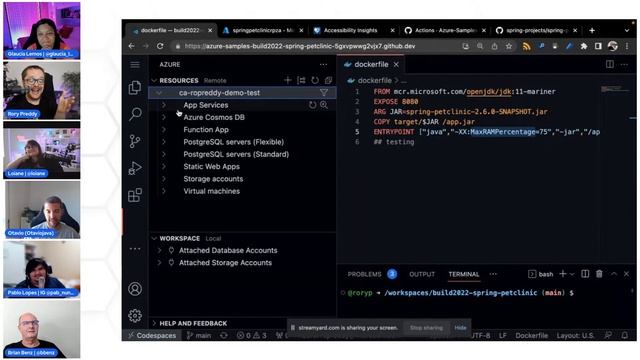
Task: Open notifications bell in status bar
Action: [x=625, y=335]
